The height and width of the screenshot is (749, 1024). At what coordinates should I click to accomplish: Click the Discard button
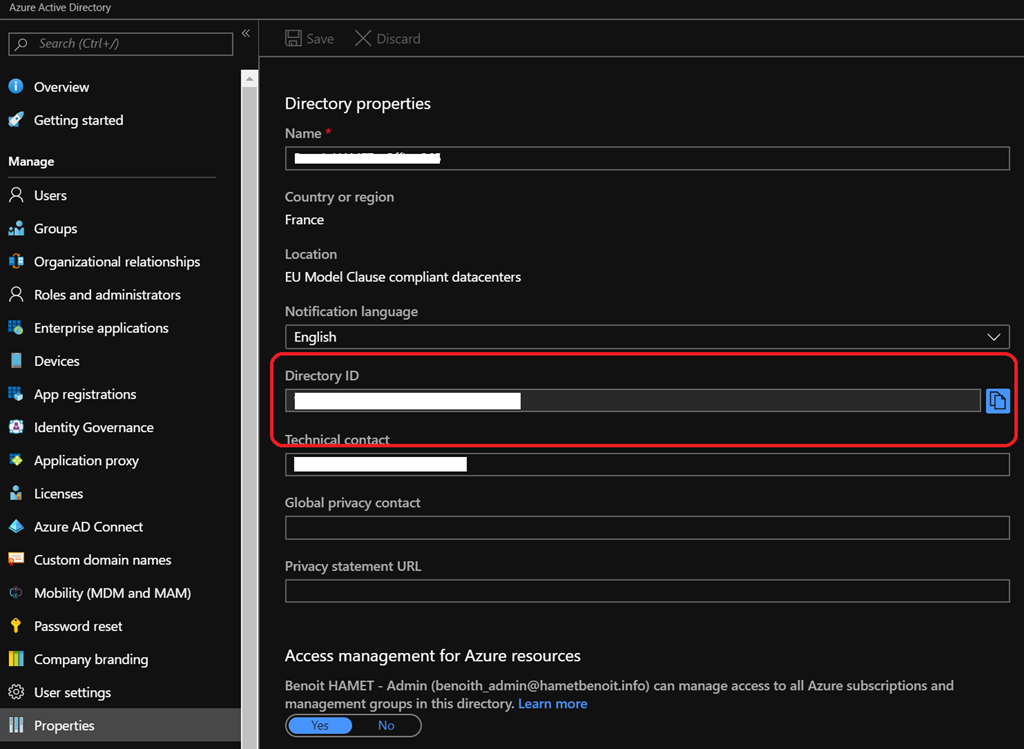pos(388,38)
